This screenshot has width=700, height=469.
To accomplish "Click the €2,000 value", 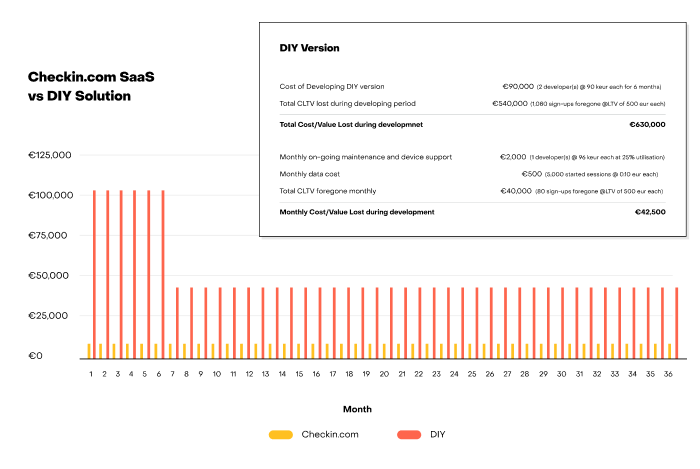I will click(x=513, y=157).
